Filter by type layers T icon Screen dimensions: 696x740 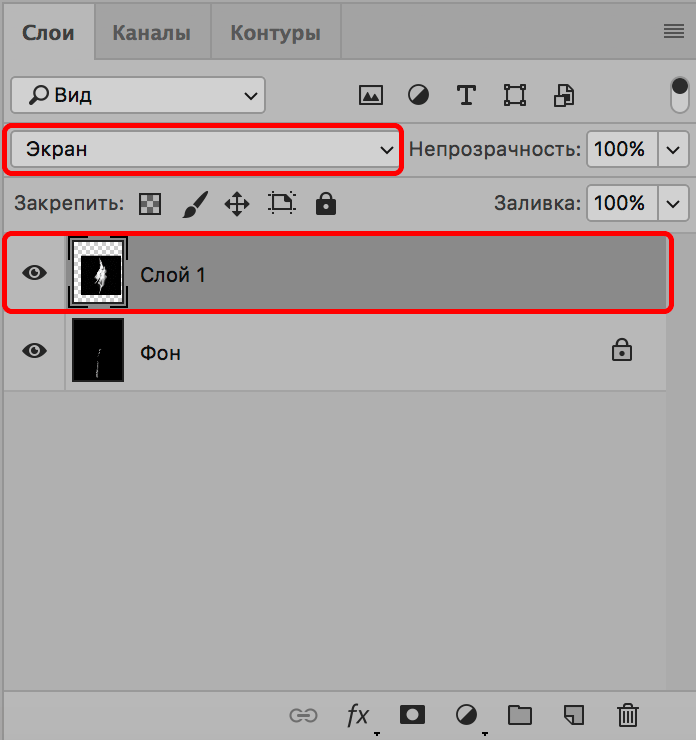coord(466,95)
